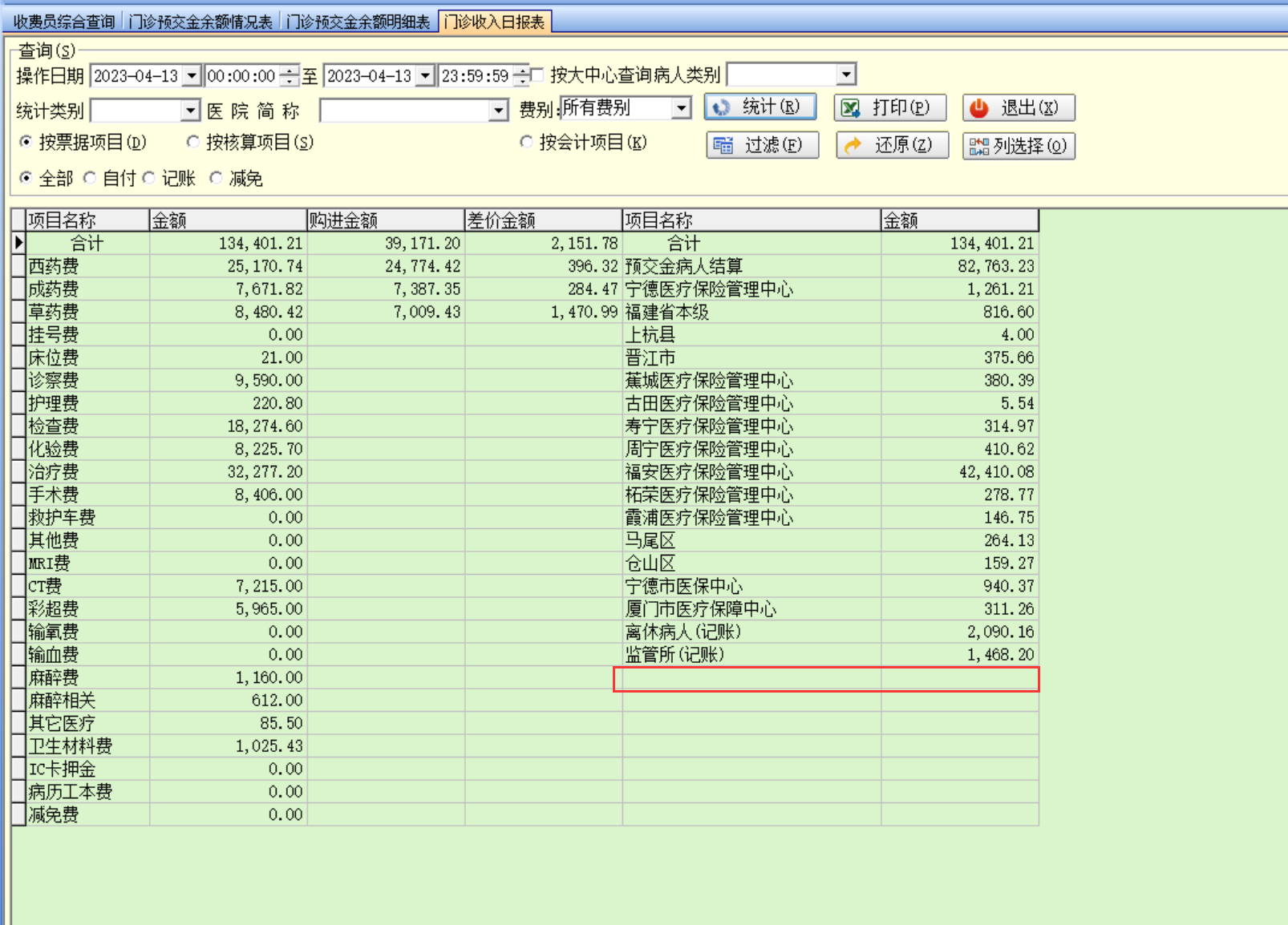Click the start time field 00:00:00

(x=241, y=76)
